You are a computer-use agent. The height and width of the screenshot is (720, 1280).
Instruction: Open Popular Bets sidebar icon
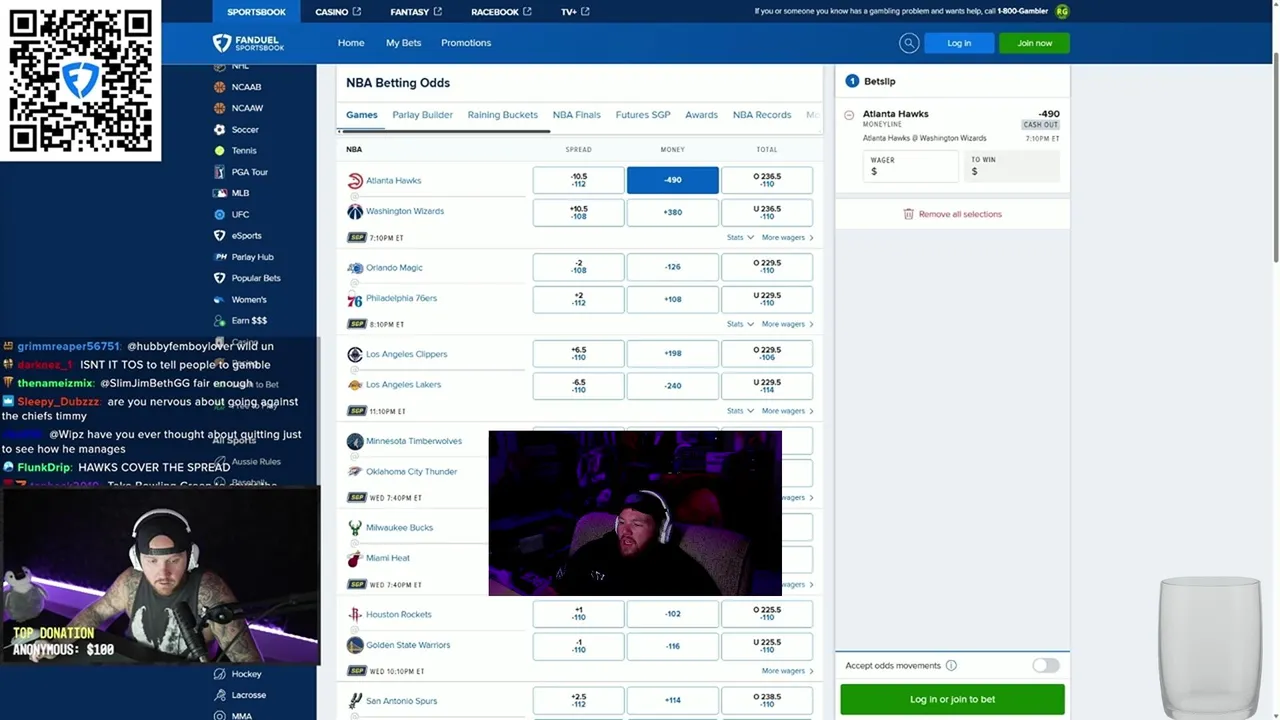pos(219,278)
